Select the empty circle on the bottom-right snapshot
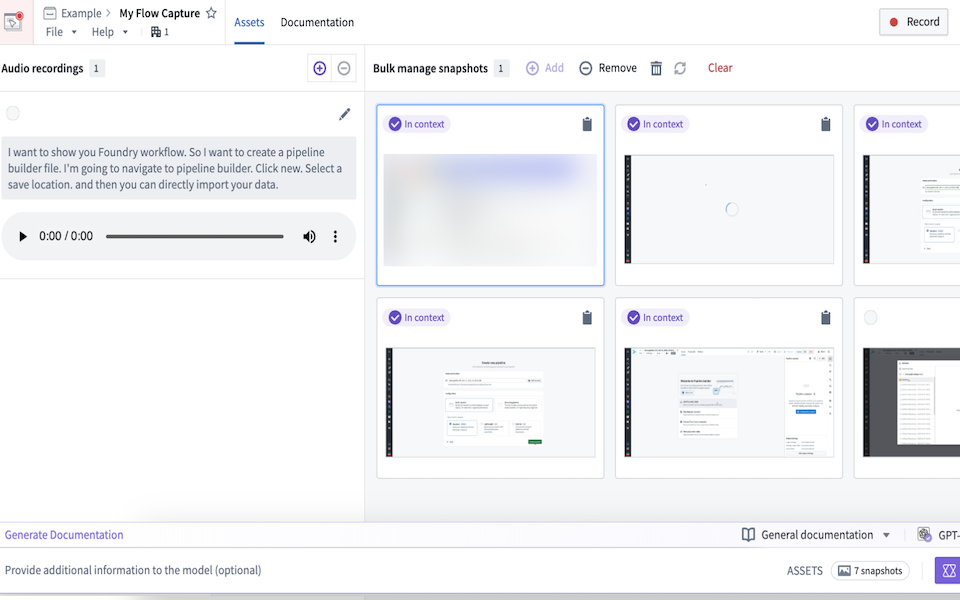Screen dimensions: 960x600 (x=870, y=317)
